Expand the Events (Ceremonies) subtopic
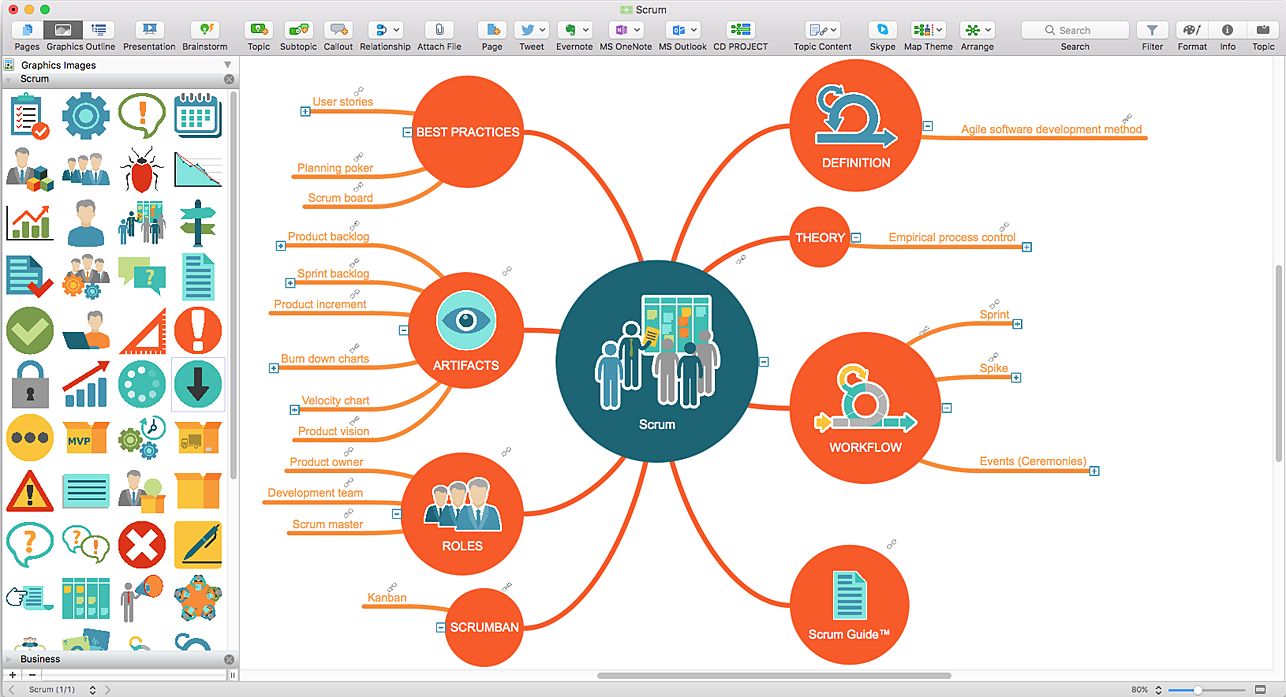Screen dimensions: 1286x697 coord(1095,471)
